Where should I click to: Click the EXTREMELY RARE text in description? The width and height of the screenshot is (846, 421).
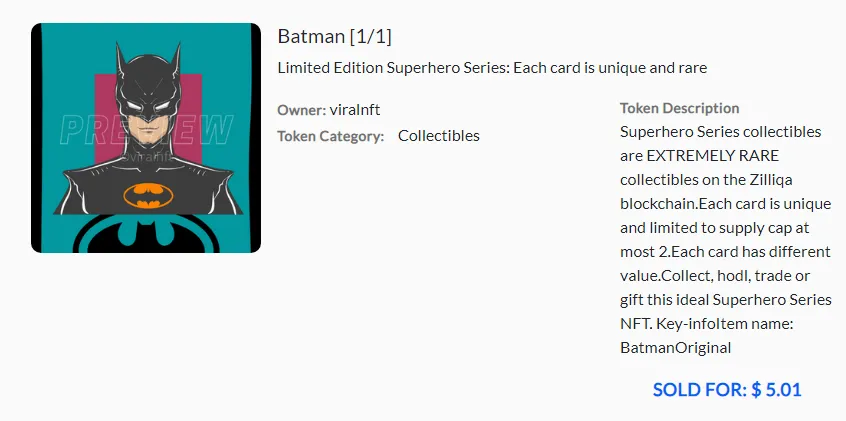(713, 156)
